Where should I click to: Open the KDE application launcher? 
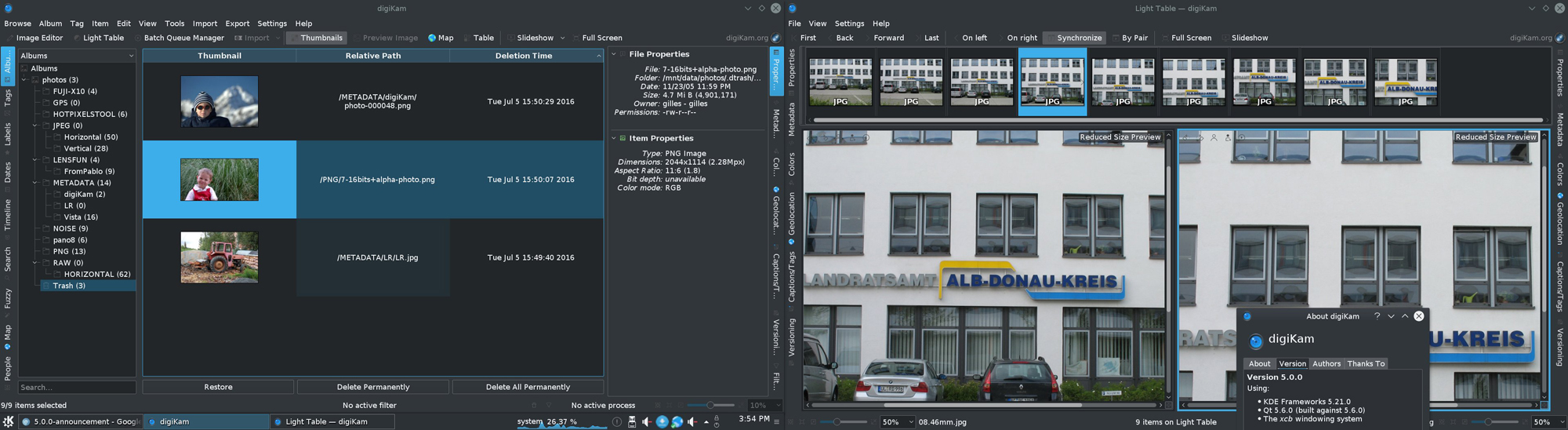click(x=8, y=421)
